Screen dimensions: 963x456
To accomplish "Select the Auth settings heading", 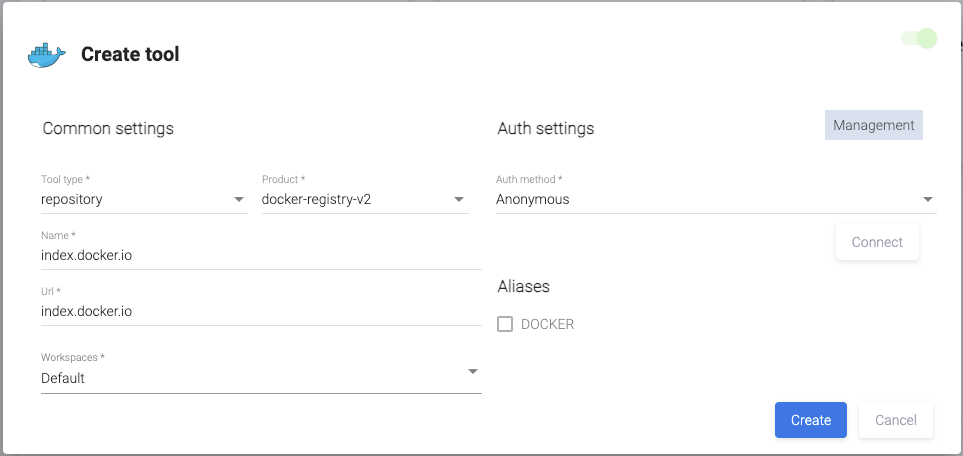I will coord(545,128).
